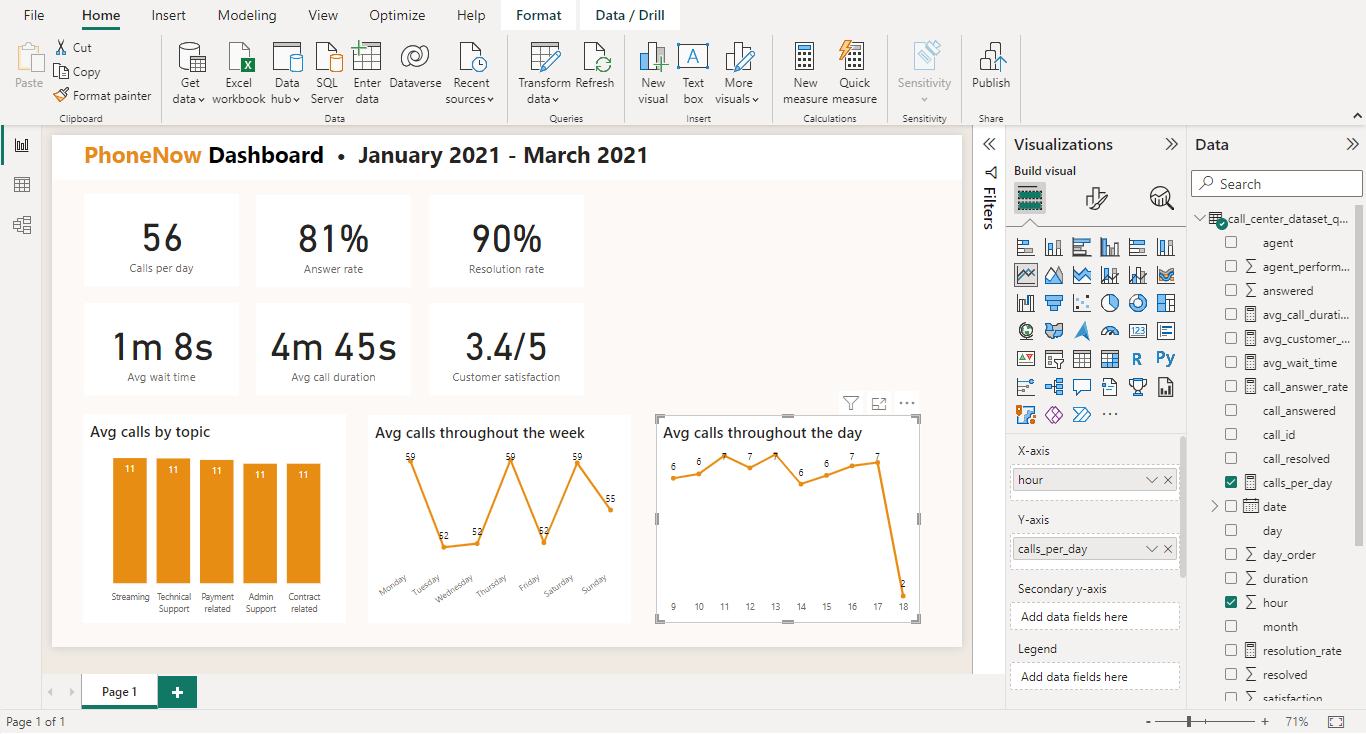Switch to Table view in left sidebar
The image size is (1366, 734).
coord(21,185)
